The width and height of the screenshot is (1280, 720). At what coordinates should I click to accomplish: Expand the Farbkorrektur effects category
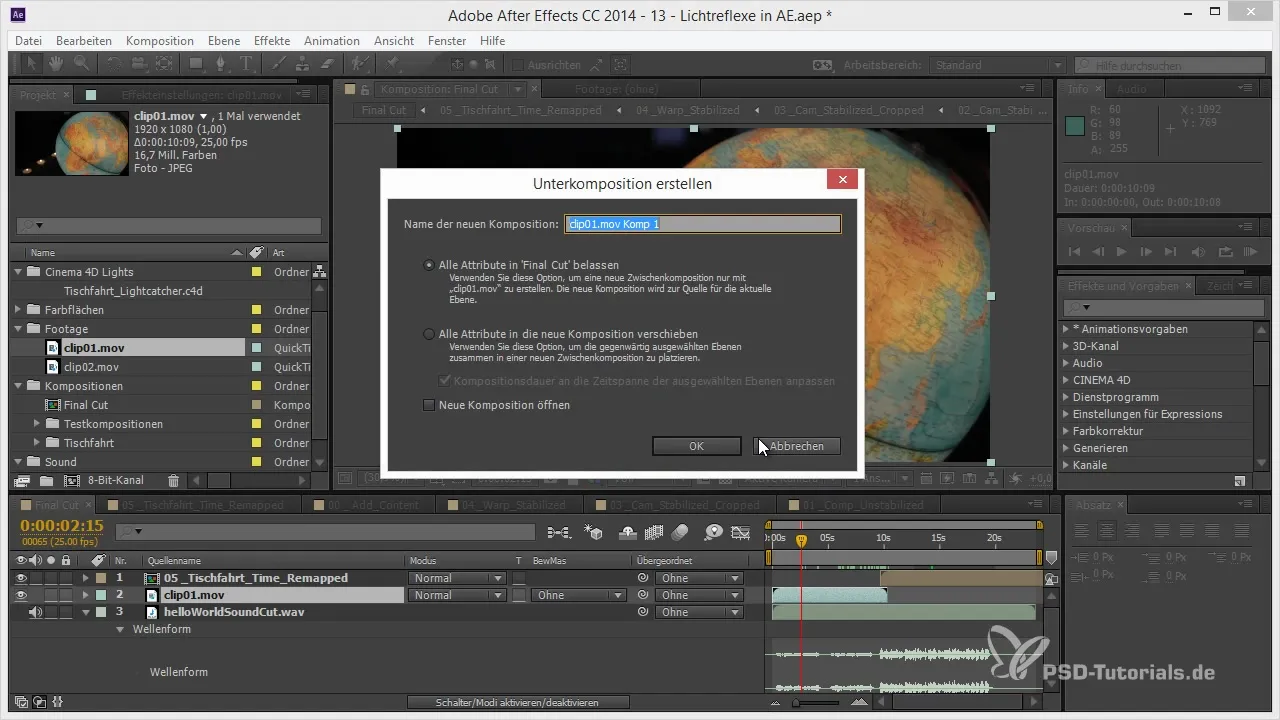[1066, 431]
